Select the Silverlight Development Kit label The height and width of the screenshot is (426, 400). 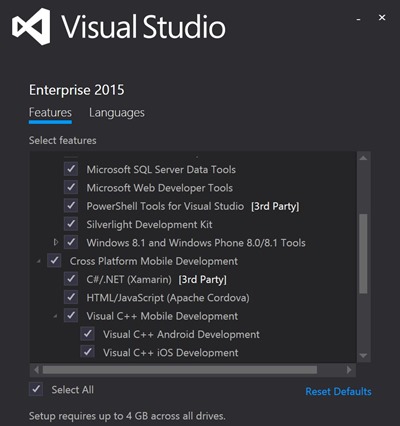point(149,224)
